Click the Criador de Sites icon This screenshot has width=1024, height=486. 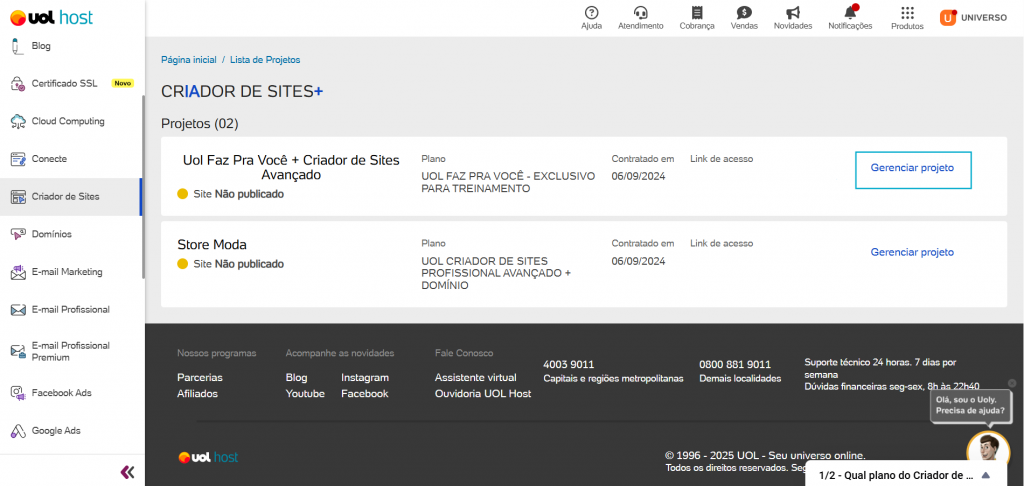click(18, 197)
